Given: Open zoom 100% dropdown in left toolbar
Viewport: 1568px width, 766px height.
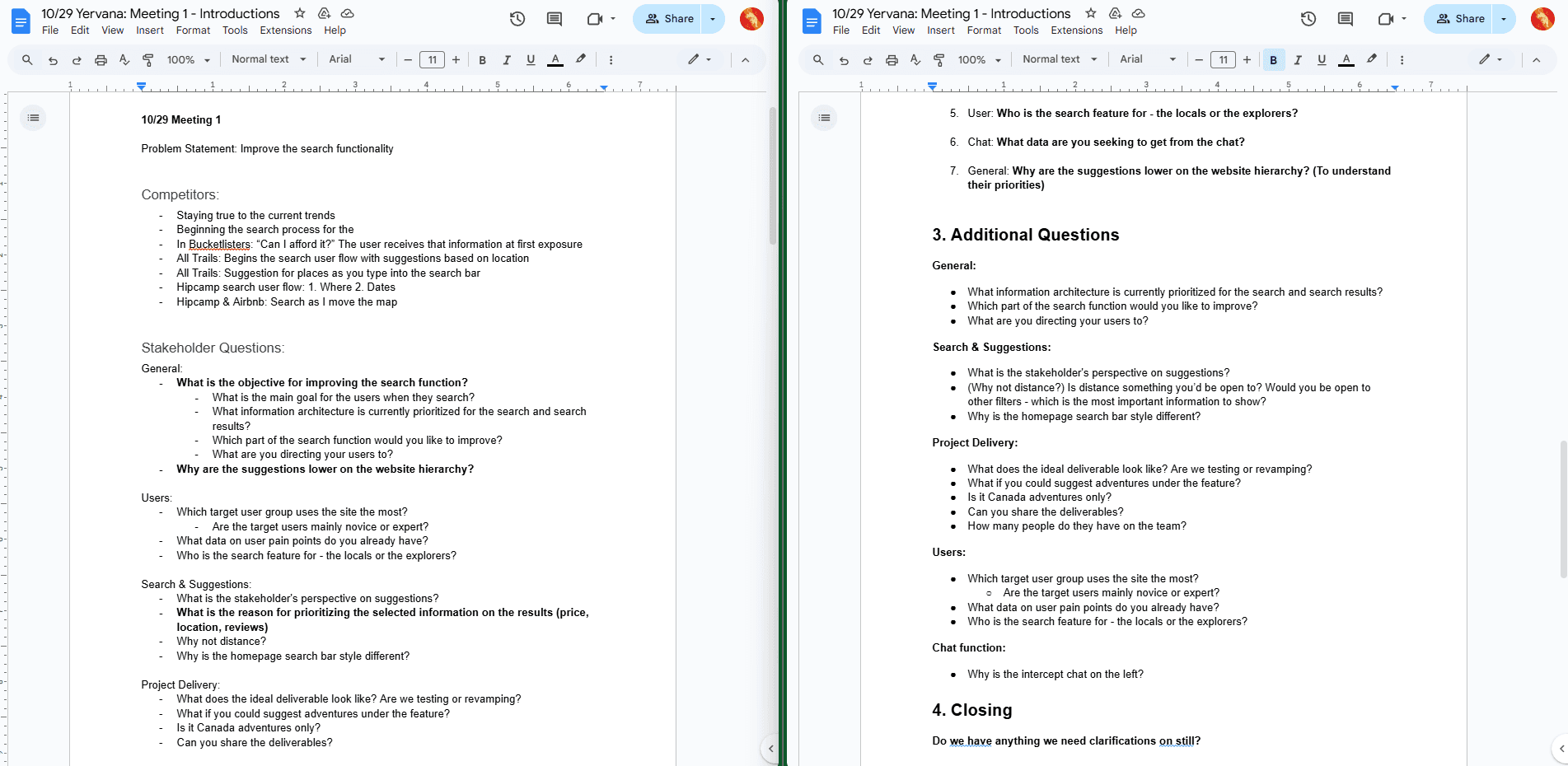Looking at the screenshot, I should 189,59.
